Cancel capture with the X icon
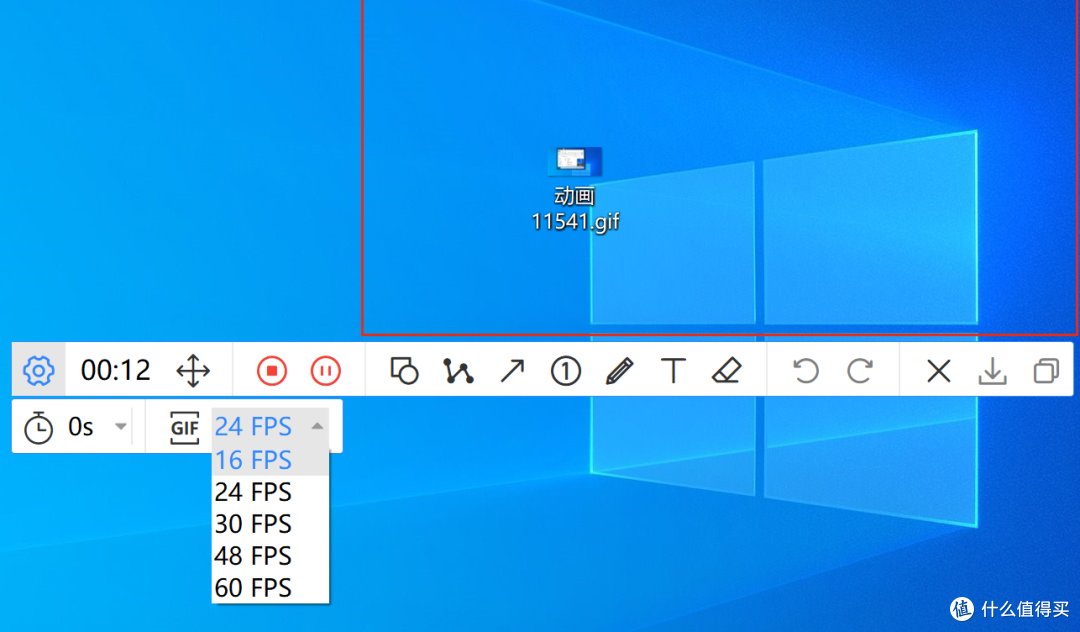Image resolution: width=1080 pixels, height=632 pixels. click(939, 371)
